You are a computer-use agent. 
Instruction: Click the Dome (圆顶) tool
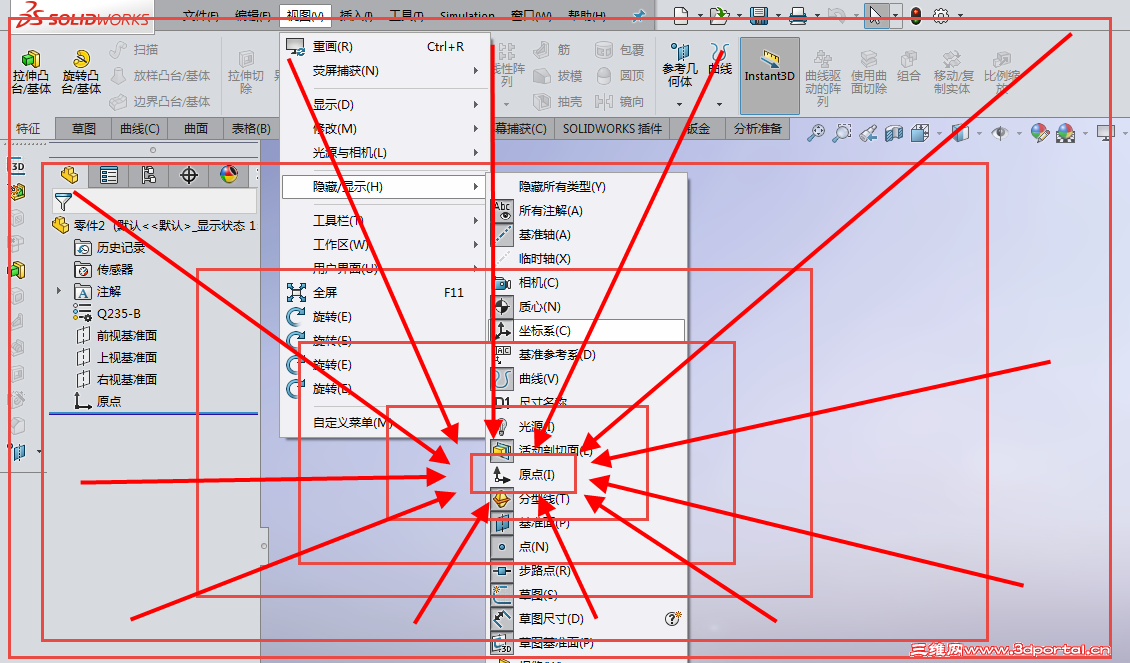(620, 76)
